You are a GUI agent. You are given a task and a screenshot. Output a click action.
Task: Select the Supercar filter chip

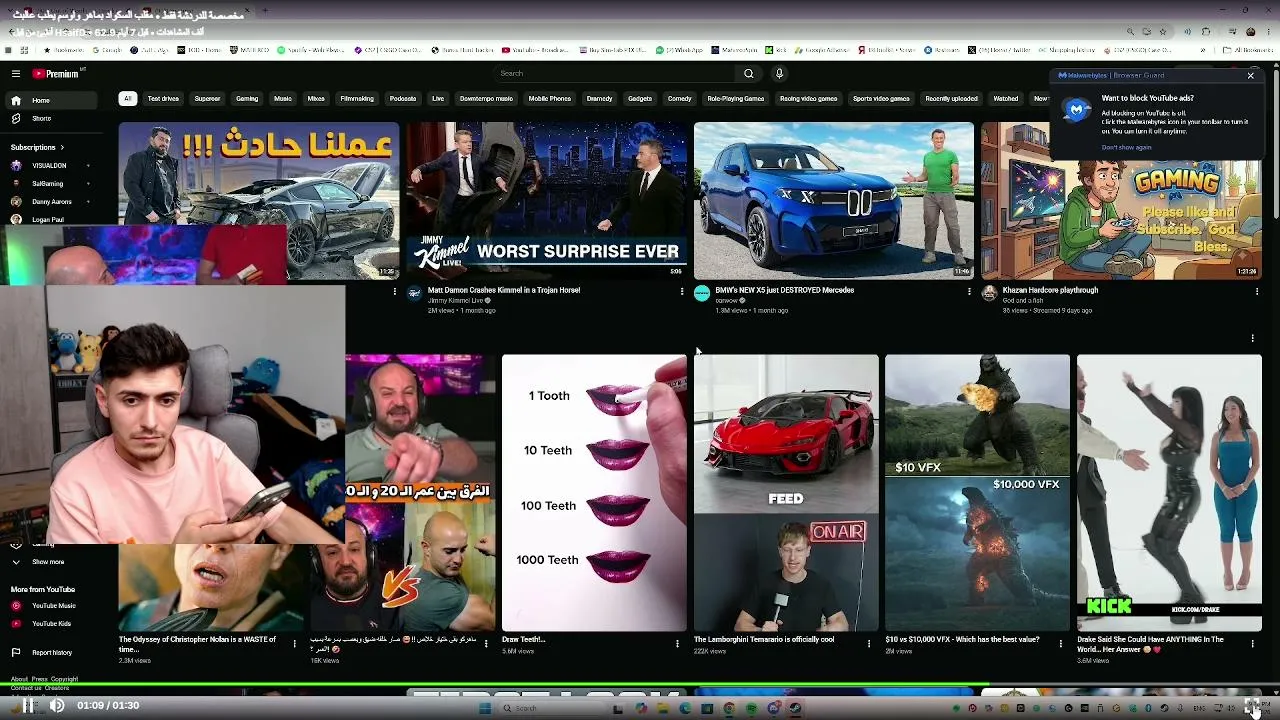(x=207, y=98)
